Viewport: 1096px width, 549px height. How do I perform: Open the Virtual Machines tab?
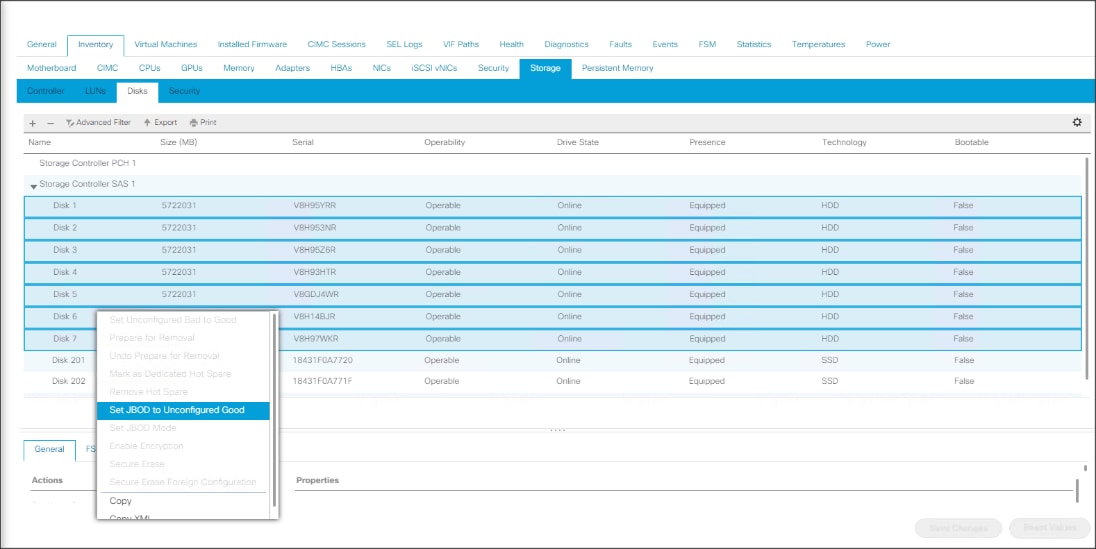pos(166,44)
